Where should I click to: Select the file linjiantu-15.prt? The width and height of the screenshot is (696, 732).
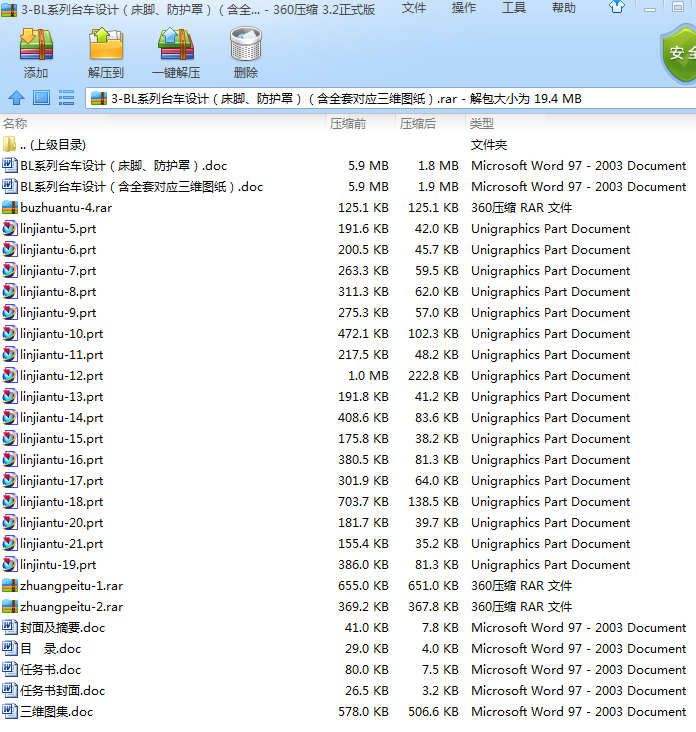[x=62, y=439]
